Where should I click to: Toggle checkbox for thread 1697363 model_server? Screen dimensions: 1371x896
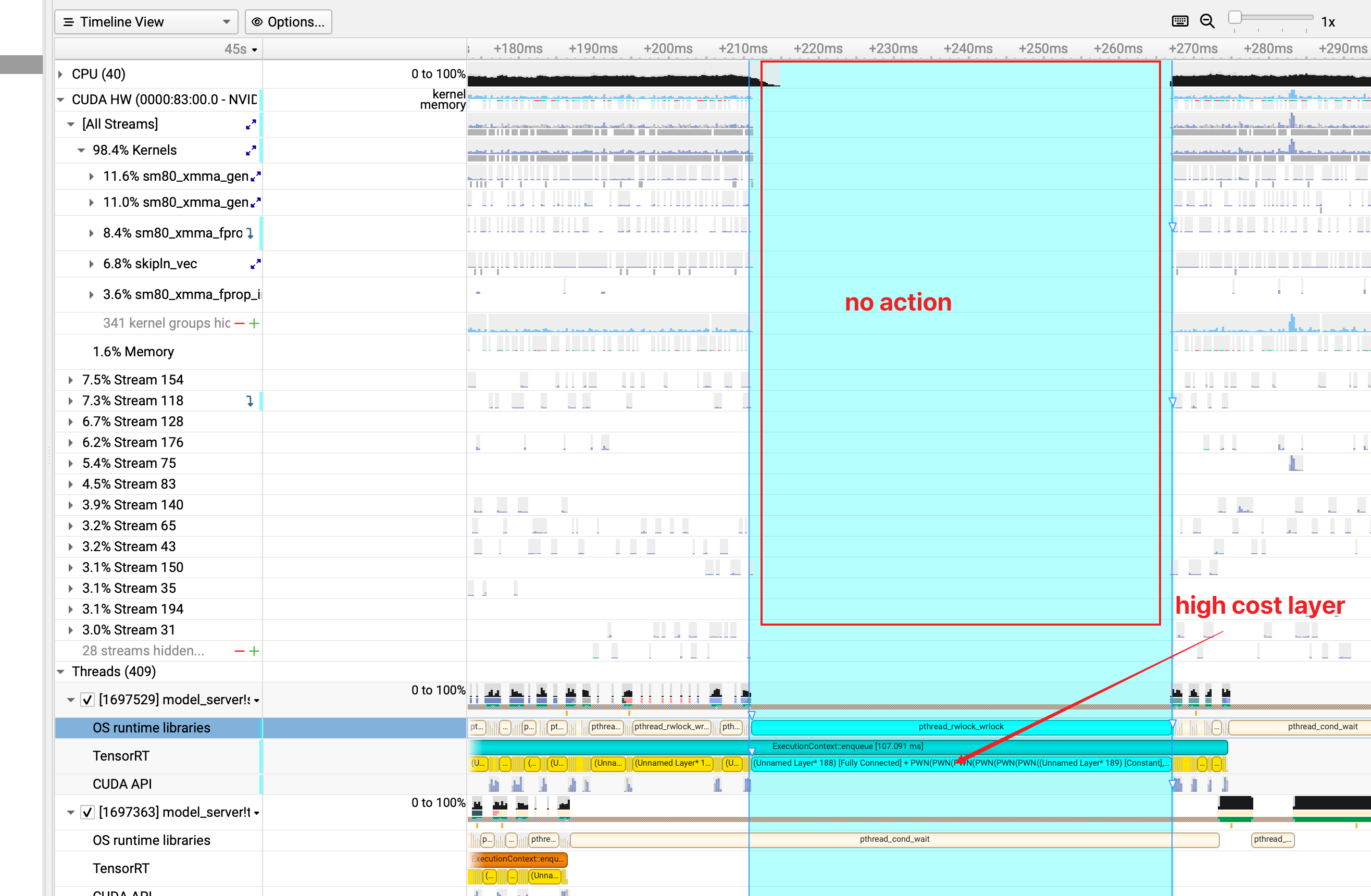(x=87, y=812)
